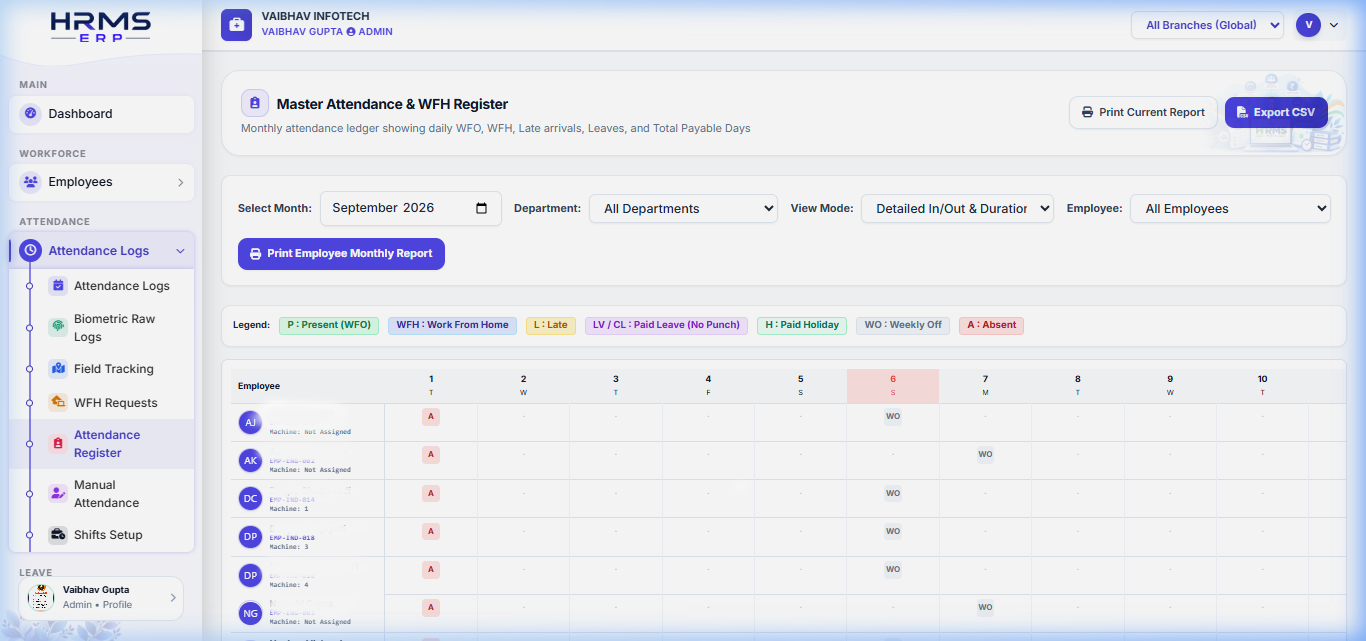Open Shifts Setup page
Screen dimensions: 1366x641
pyautogui.click(x=108, y=535)
